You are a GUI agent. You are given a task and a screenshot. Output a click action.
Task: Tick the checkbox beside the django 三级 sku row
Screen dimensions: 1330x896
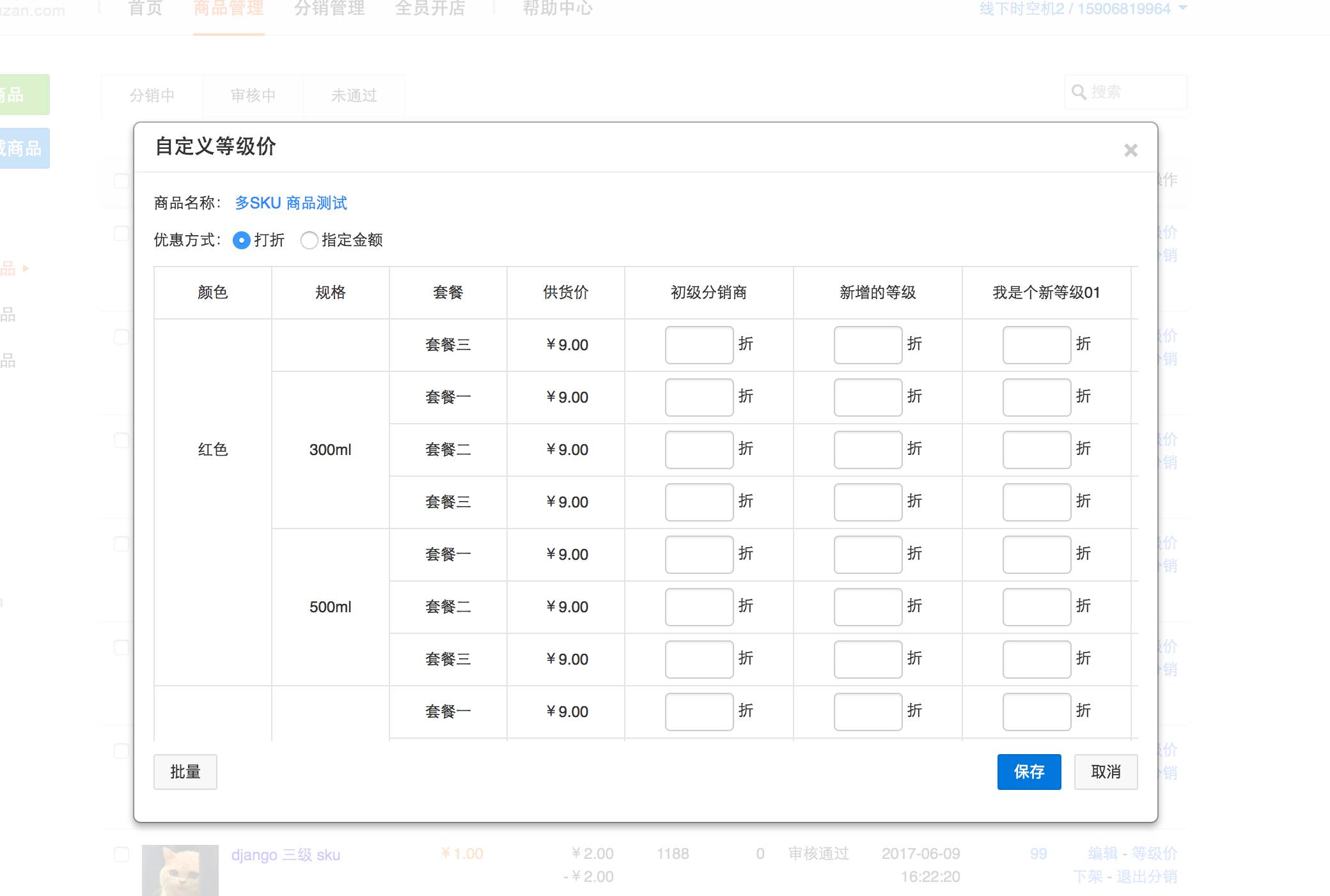click(x=121, y=854)
